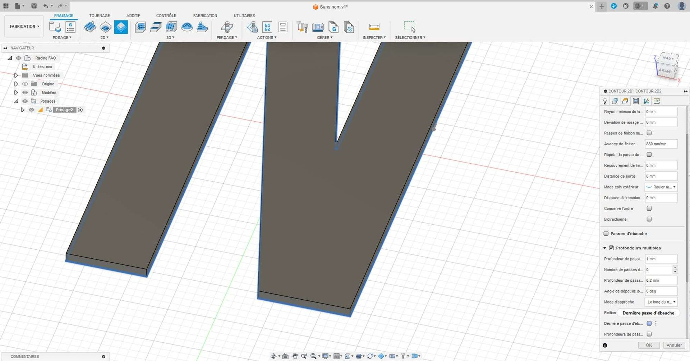Screen dimensions: 690x361
Task: Collapse the Passes de profondeur multiples section
Action: [605, 248]
